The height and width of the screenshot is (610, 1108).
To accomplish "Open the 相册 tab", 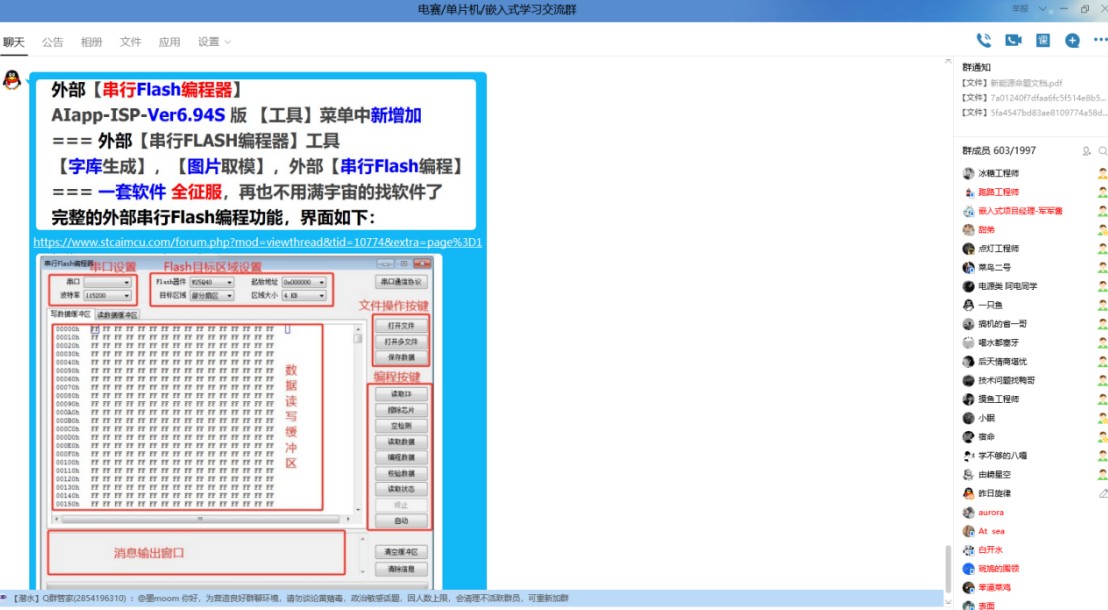I will pyautogui.click(x=91, y=42).
